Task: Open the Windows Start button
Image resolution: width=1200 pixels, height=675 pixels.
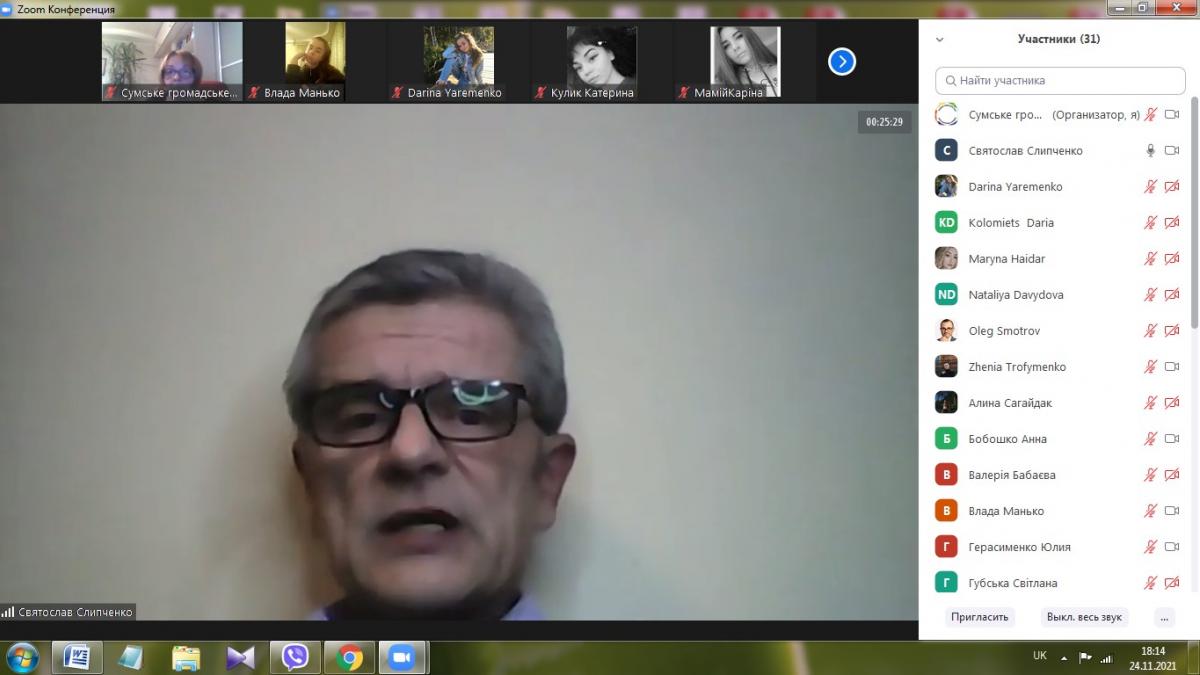Action: 22,657
